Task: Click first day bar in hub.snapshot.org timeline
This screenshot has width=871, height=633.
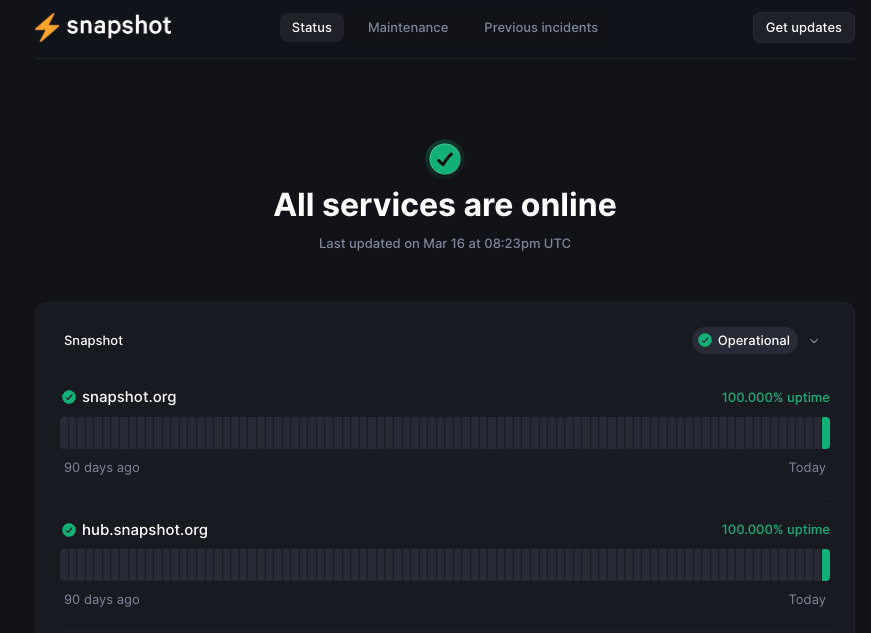Action: pyautogui.click(x=64, y=565)
